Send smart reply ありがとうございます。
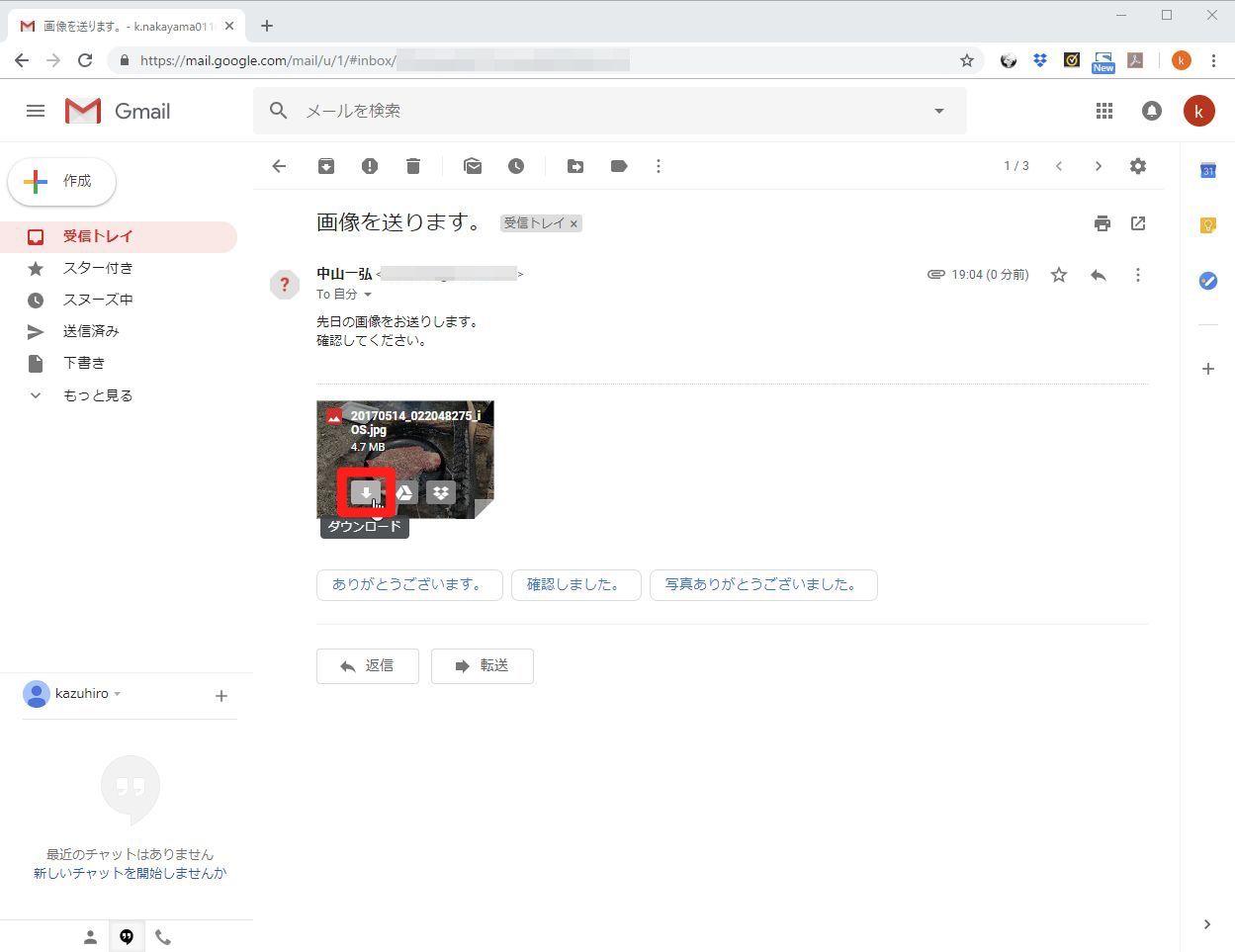The image size is (1235, 952). pyautogui.click(x=409, y=585)
